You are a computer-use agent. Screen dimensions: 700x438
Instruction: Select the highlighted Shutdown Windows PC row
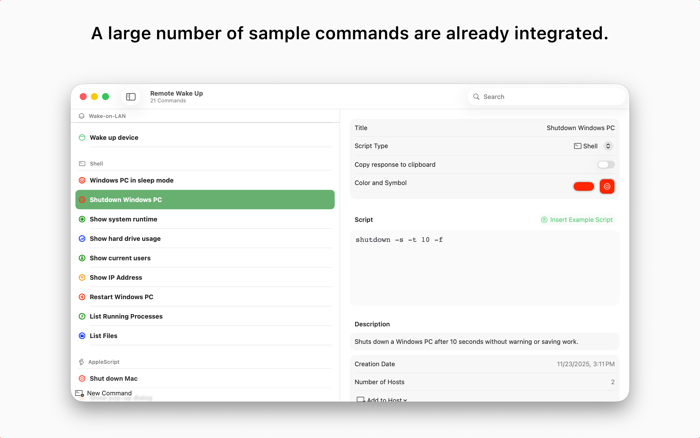[x=205, y=200]
